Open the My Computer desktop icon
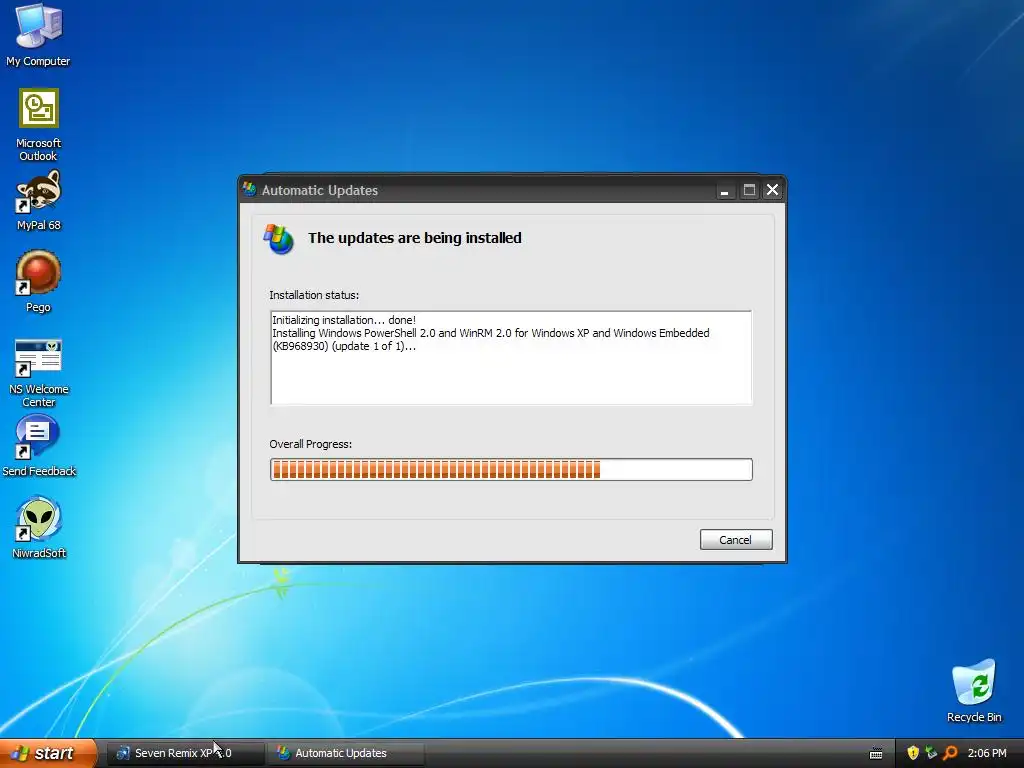Screen dimensions: 1024x768 pyautogui.click(x=39, y=35)
